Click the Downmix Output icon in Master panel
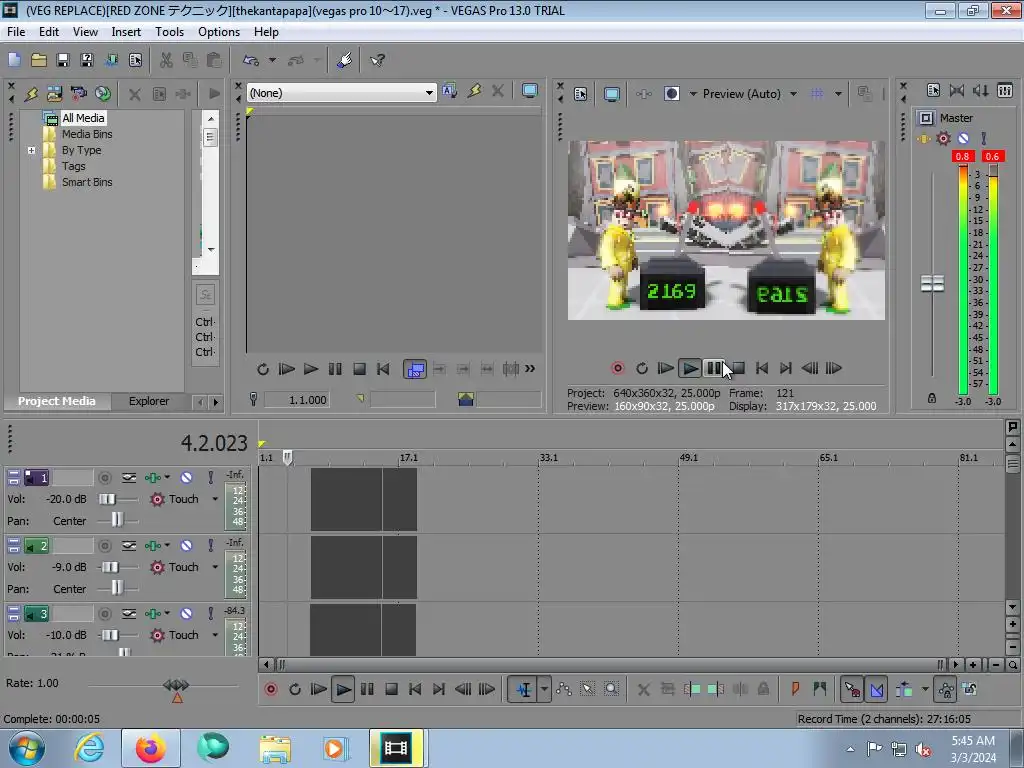This screenshot has width=1024, height=768. [957, 91]
